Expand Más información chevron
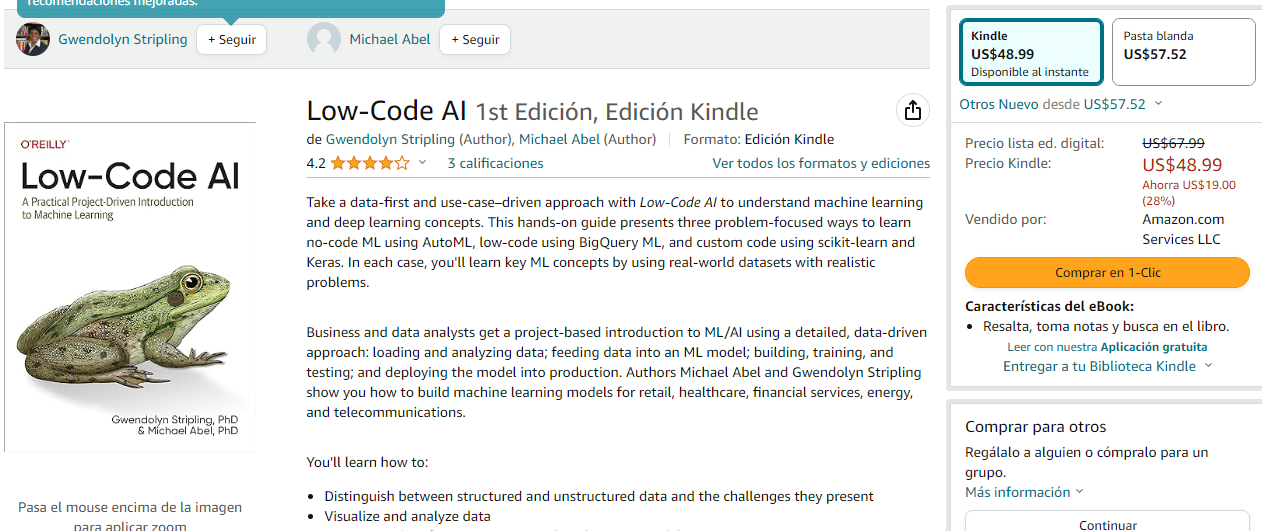Image resolution: width=1262 pixels, height=531 pixels. [1079, 492]
